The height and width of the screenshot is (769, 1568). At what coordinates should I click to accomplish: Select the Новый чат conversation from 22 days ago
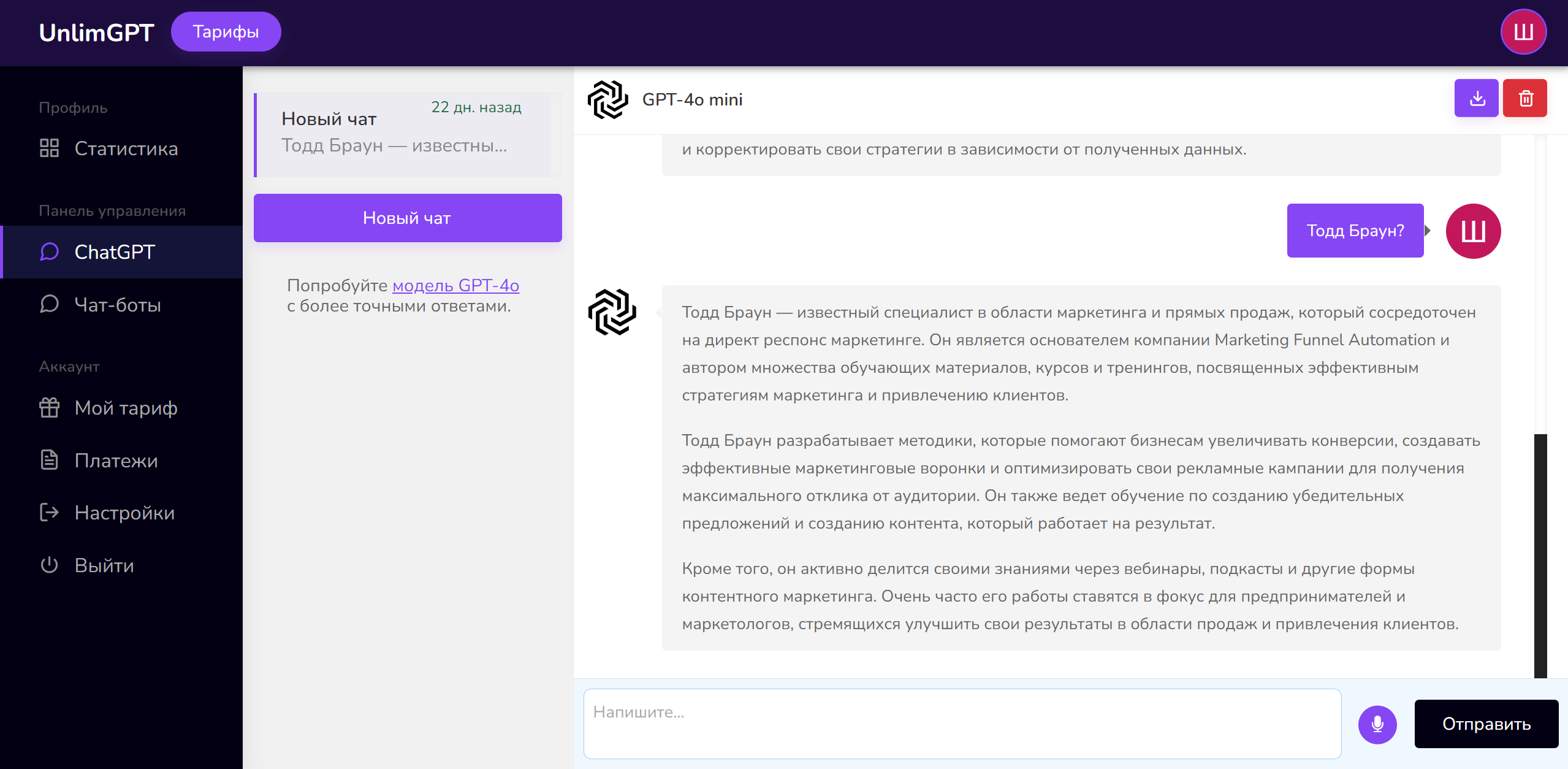(408, 135)
